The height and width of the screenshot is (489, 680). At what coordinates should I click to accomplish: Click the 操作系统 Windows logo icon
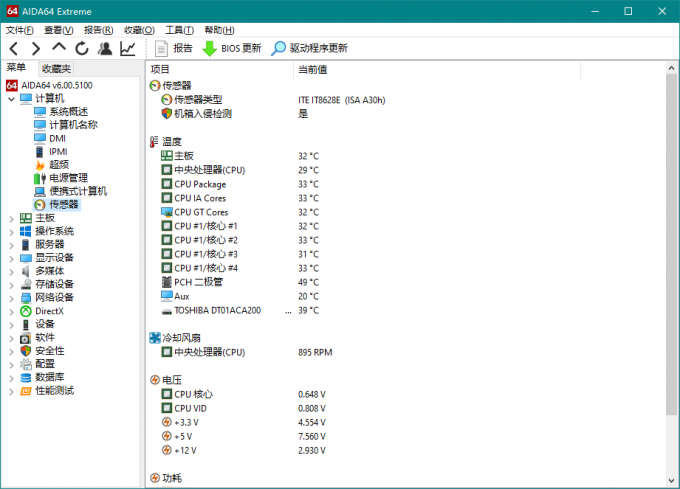tap(26, 231)
